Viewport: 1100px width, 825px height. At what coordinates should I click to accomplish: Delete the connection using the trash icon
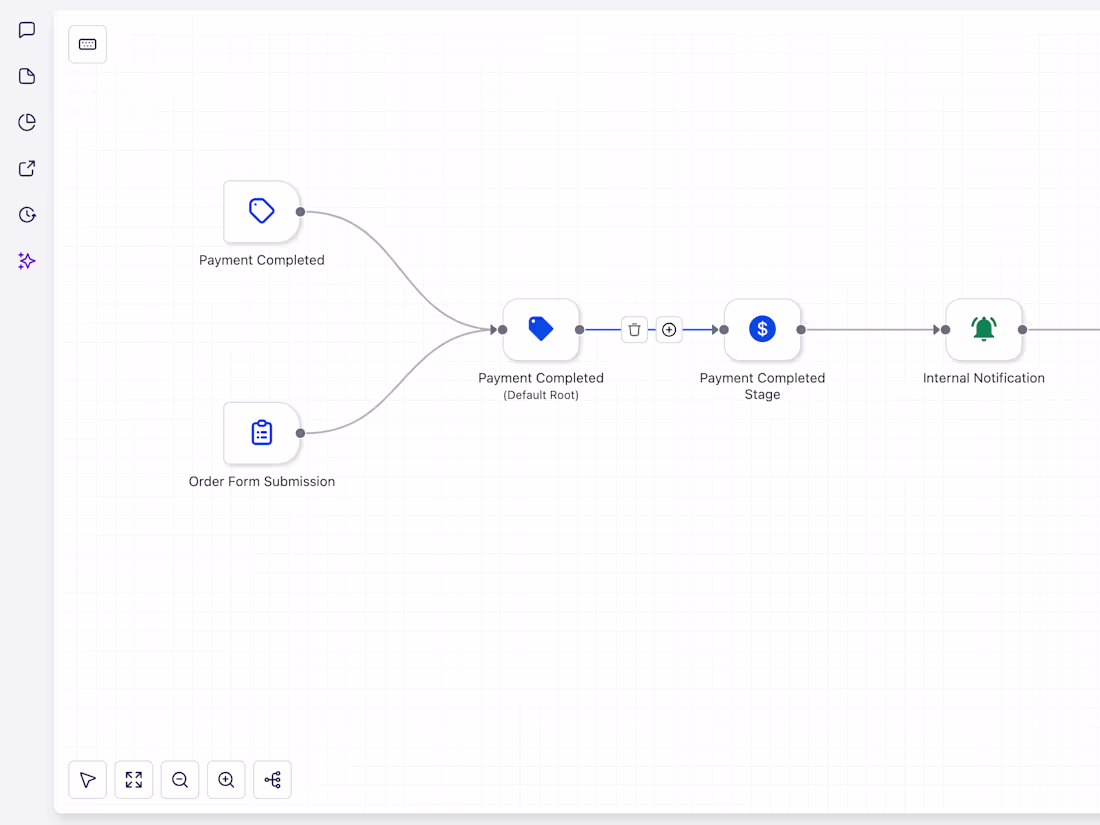[634, 329]
